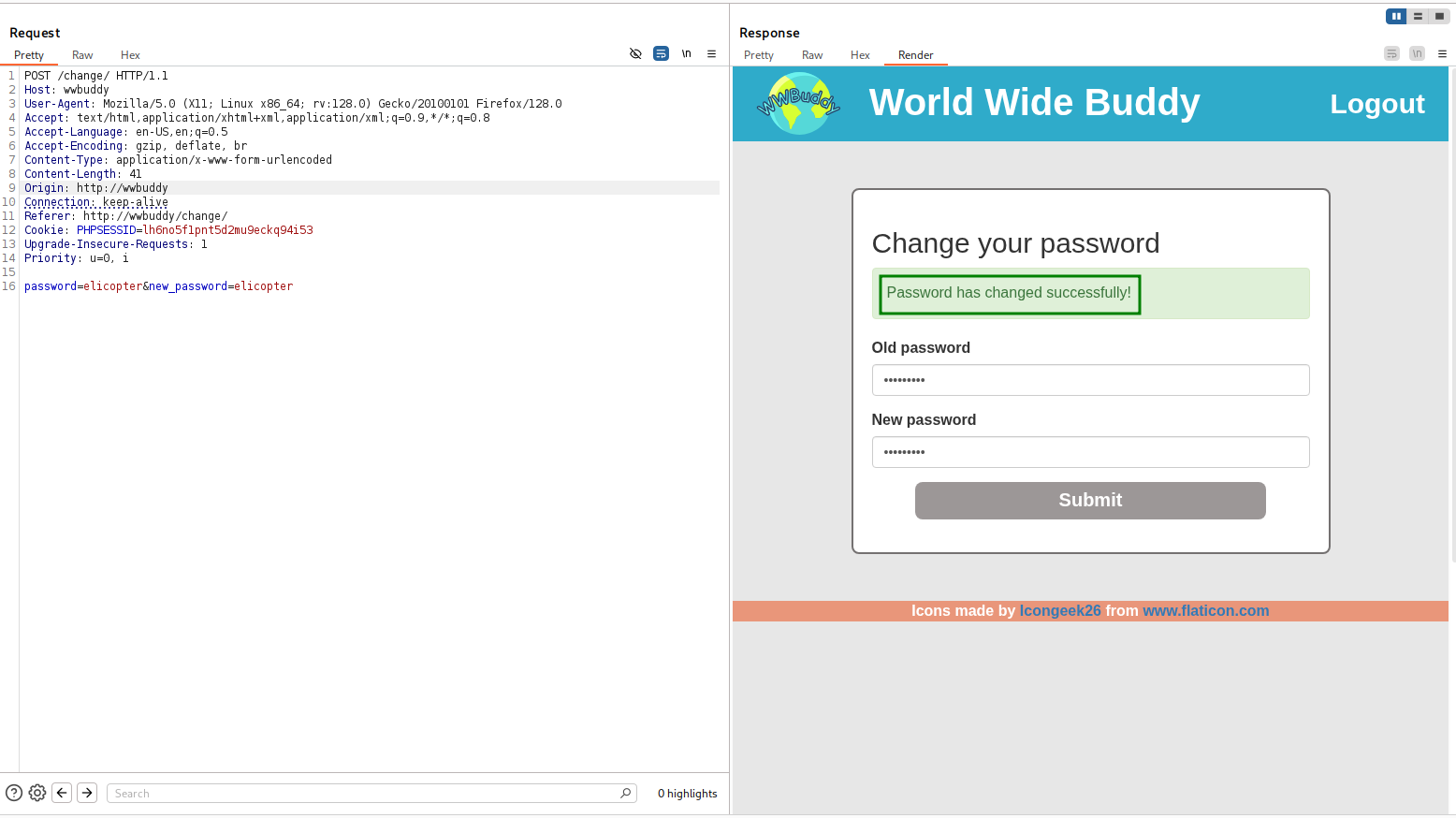Open the Response editor options menu
Screen dimensions: 1456x818
[1442, 53]
